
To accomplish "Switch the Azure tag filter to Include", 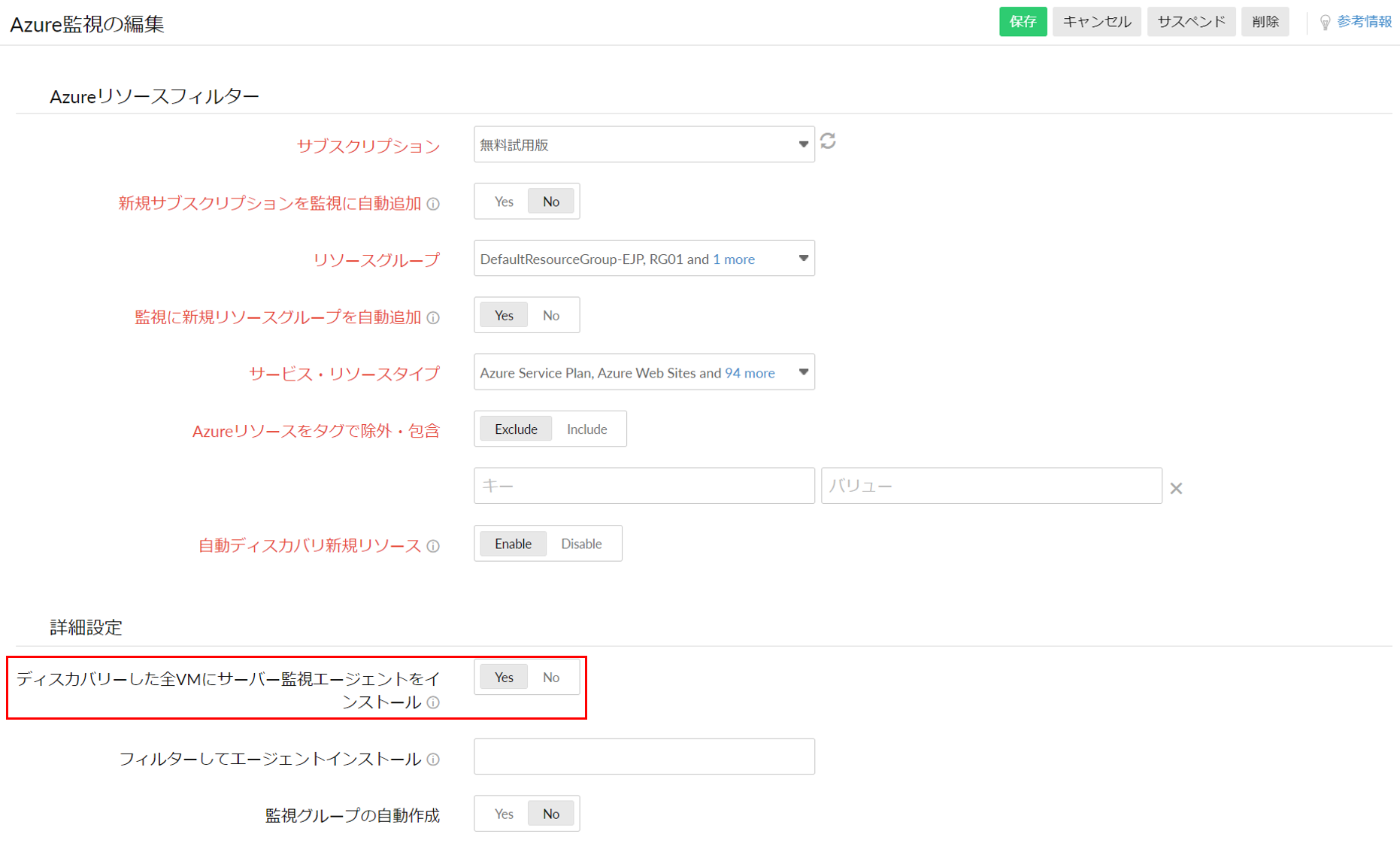I will (586, 429).
